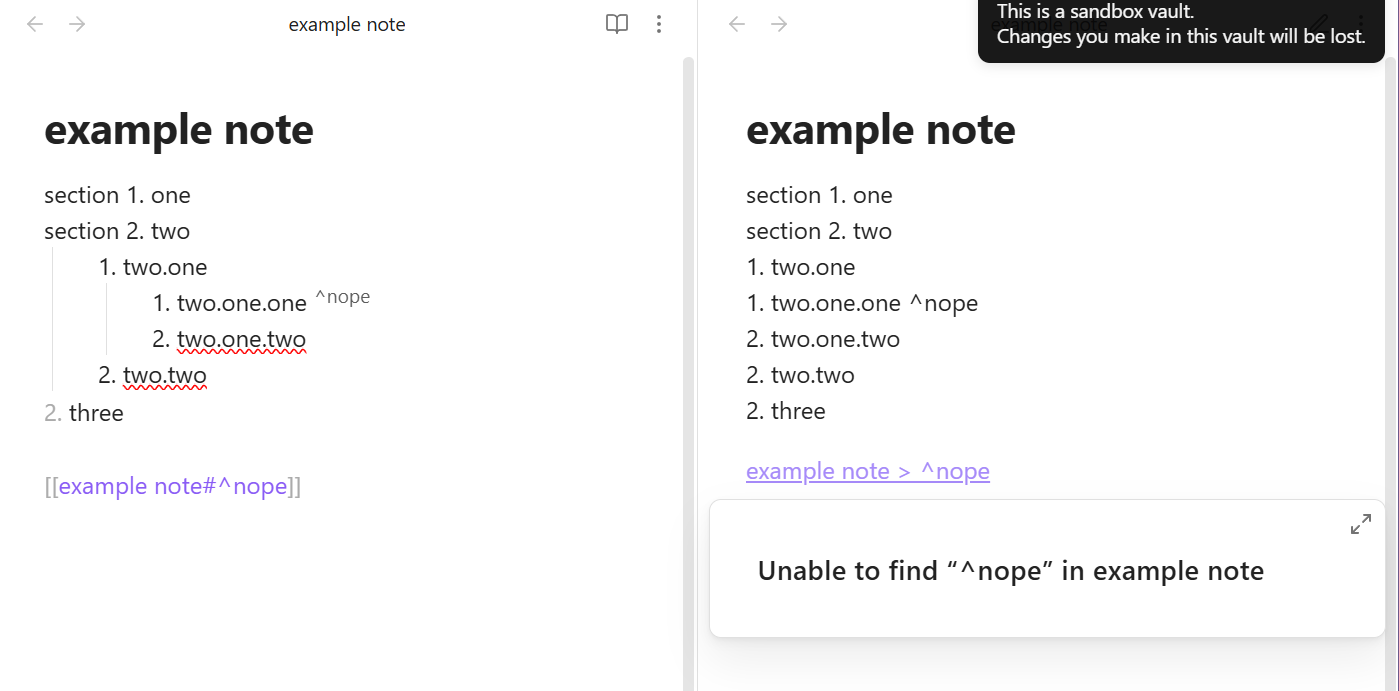Image resolution: width=1399 pixels, height=691 pixels.
Task: Click the [[example note#^nope]] wikilink in the editor
Action: [173, 487]
